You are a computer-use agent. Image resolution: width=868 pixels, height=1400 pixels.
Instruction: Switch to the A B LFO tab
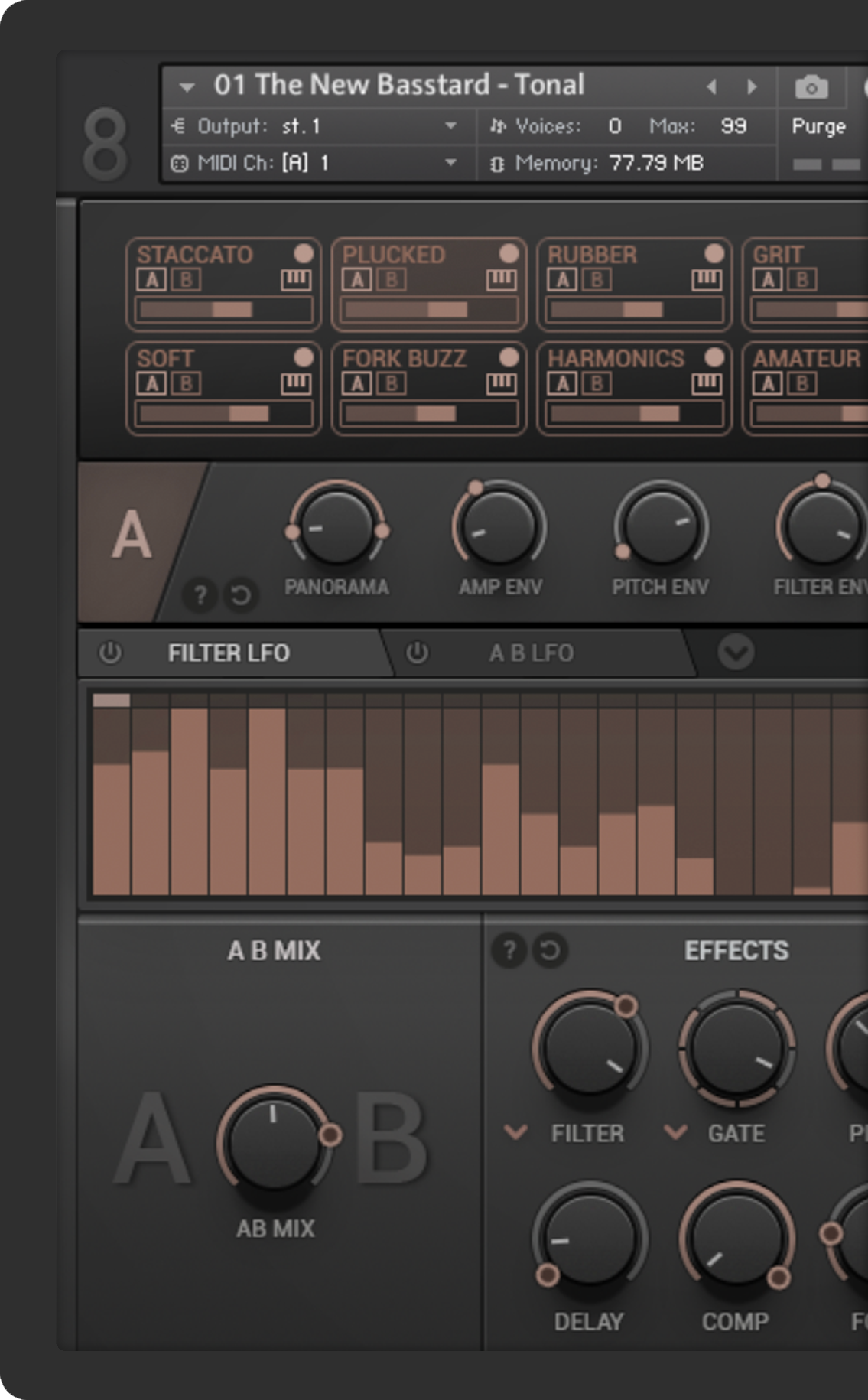point(532,653)
